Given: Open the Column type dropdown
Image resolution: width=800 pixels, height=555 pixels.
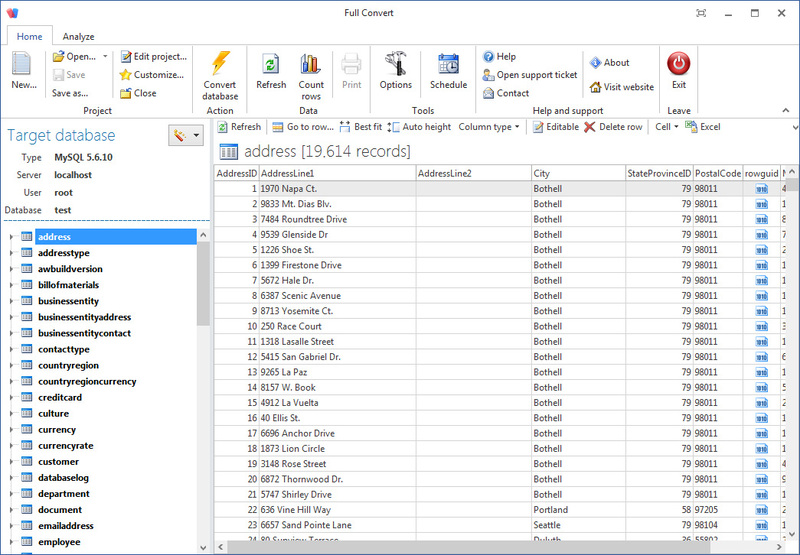Looking at the screenshot, I should click(x=489, y=127).
